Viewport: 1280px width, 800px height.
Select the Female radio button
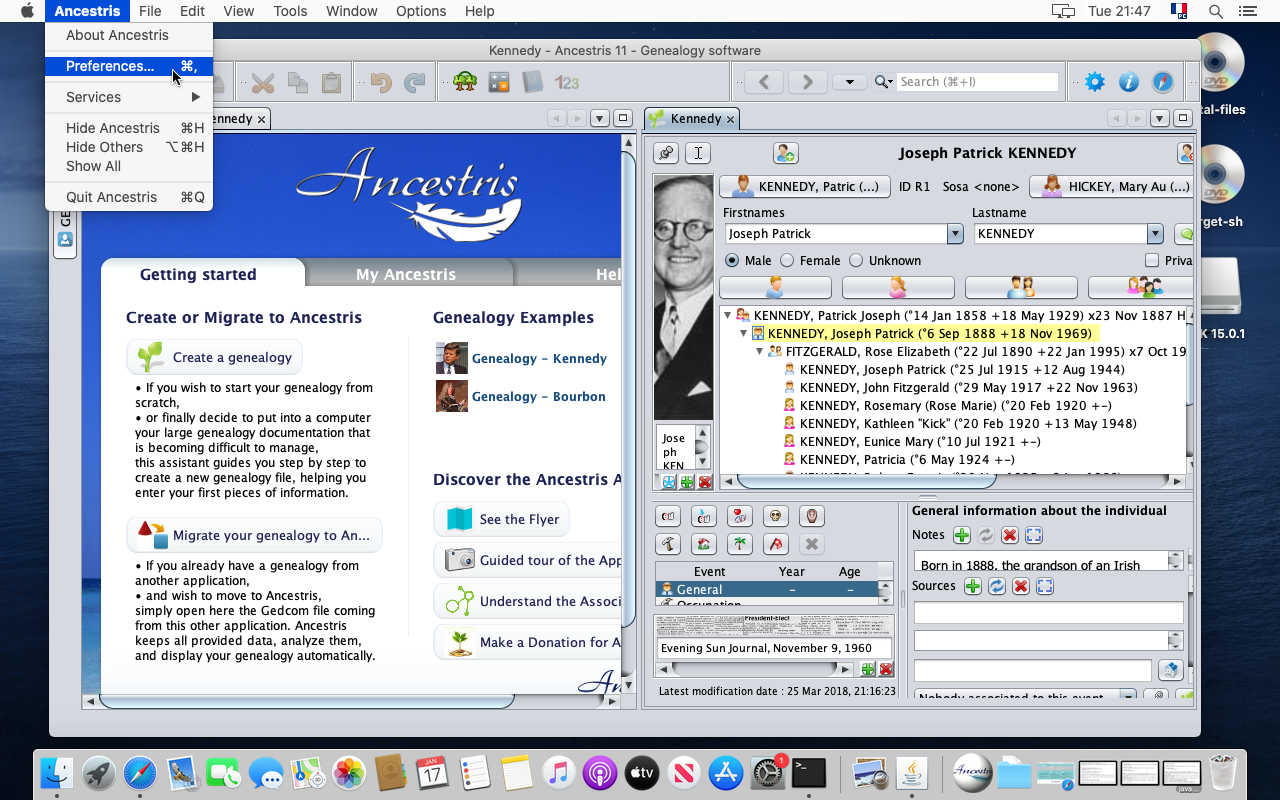[x=787, y=260]
